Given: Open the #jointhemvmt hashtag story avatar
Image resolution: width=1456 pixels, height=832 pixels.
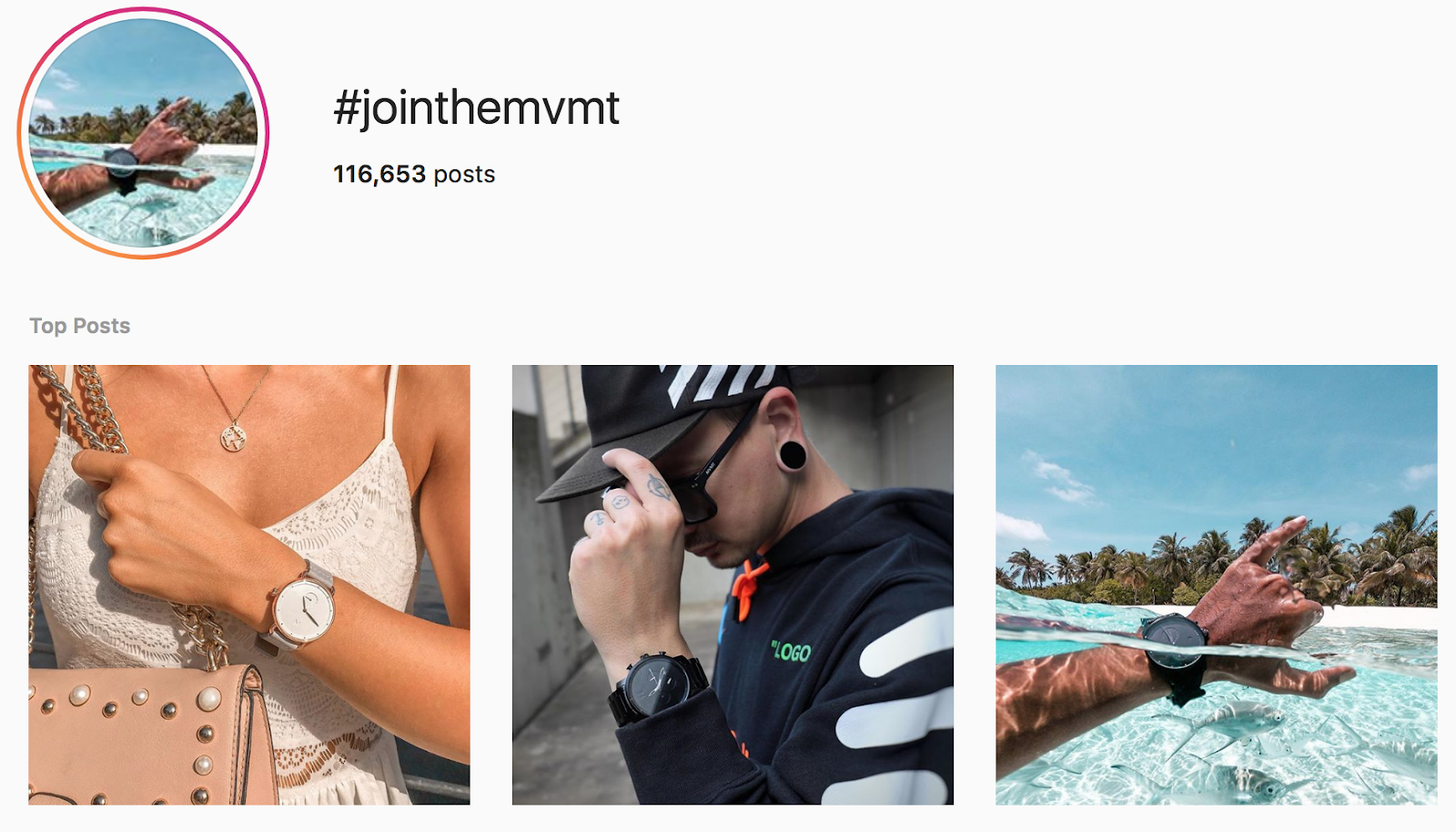Looking at the screenshot, I should point(143,133).
